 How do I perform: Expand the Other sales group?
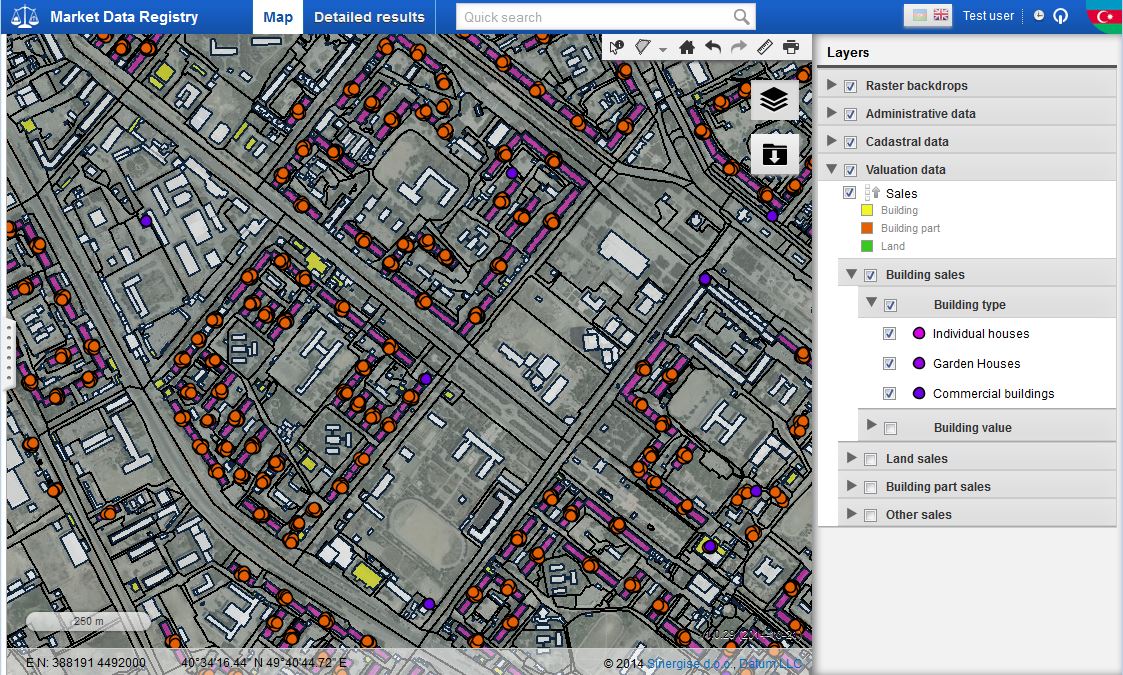click(851, 513)
